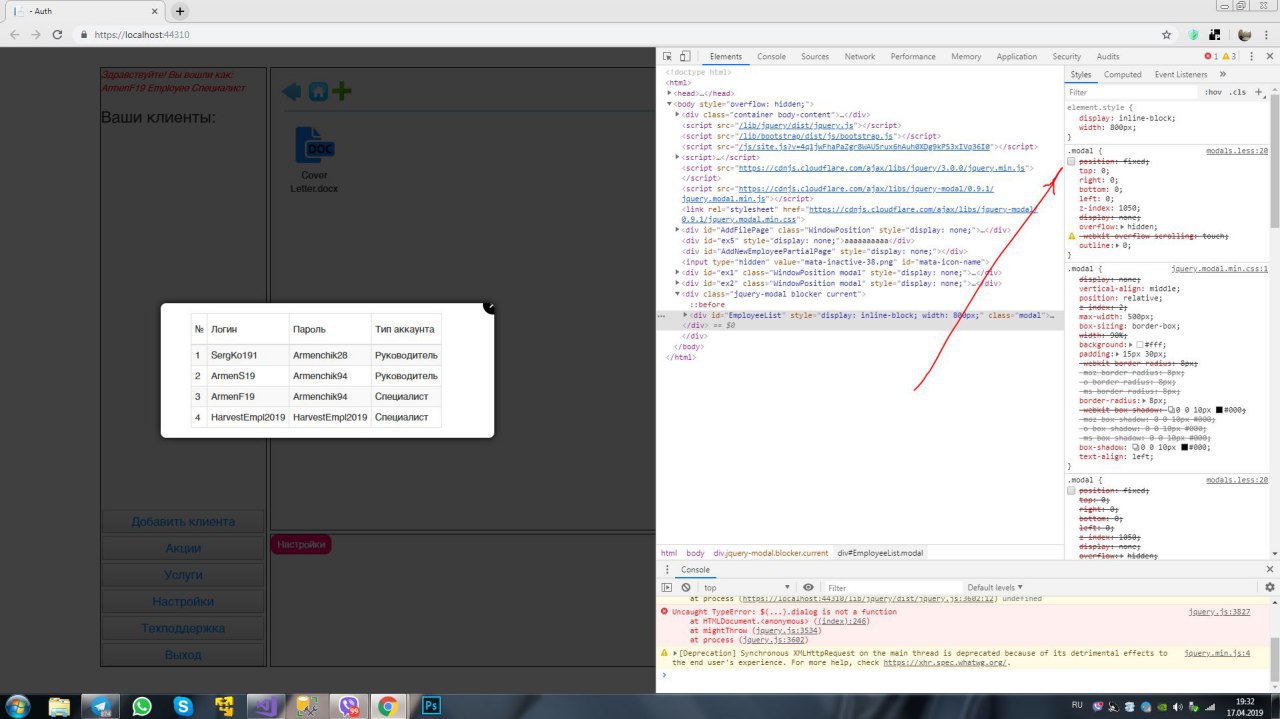Viewport: 1280px width, 719px height.
Task: Switch to the Console tab
Action: (771, 57)
